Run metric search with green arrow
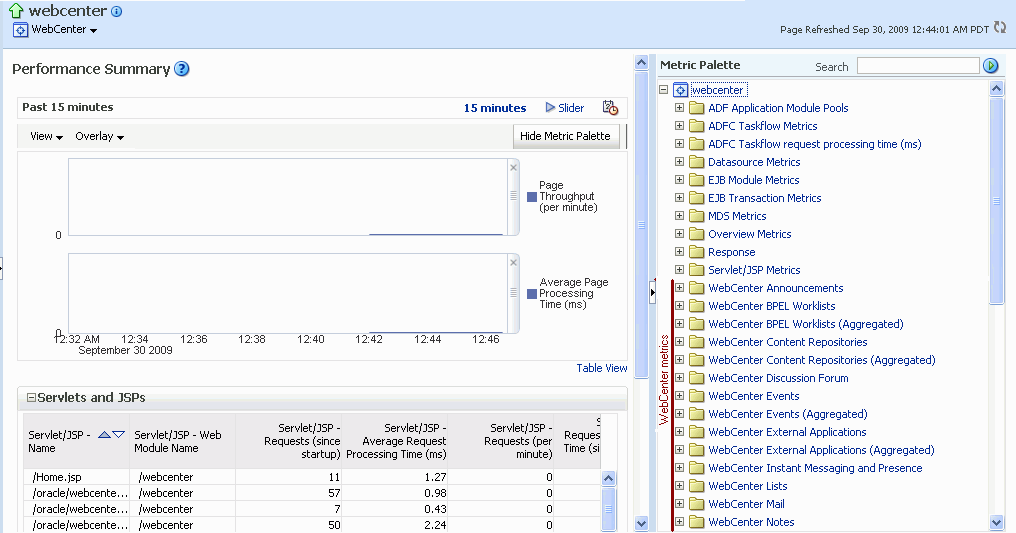This screenshot has width=1016, height=533. point(991,66)
